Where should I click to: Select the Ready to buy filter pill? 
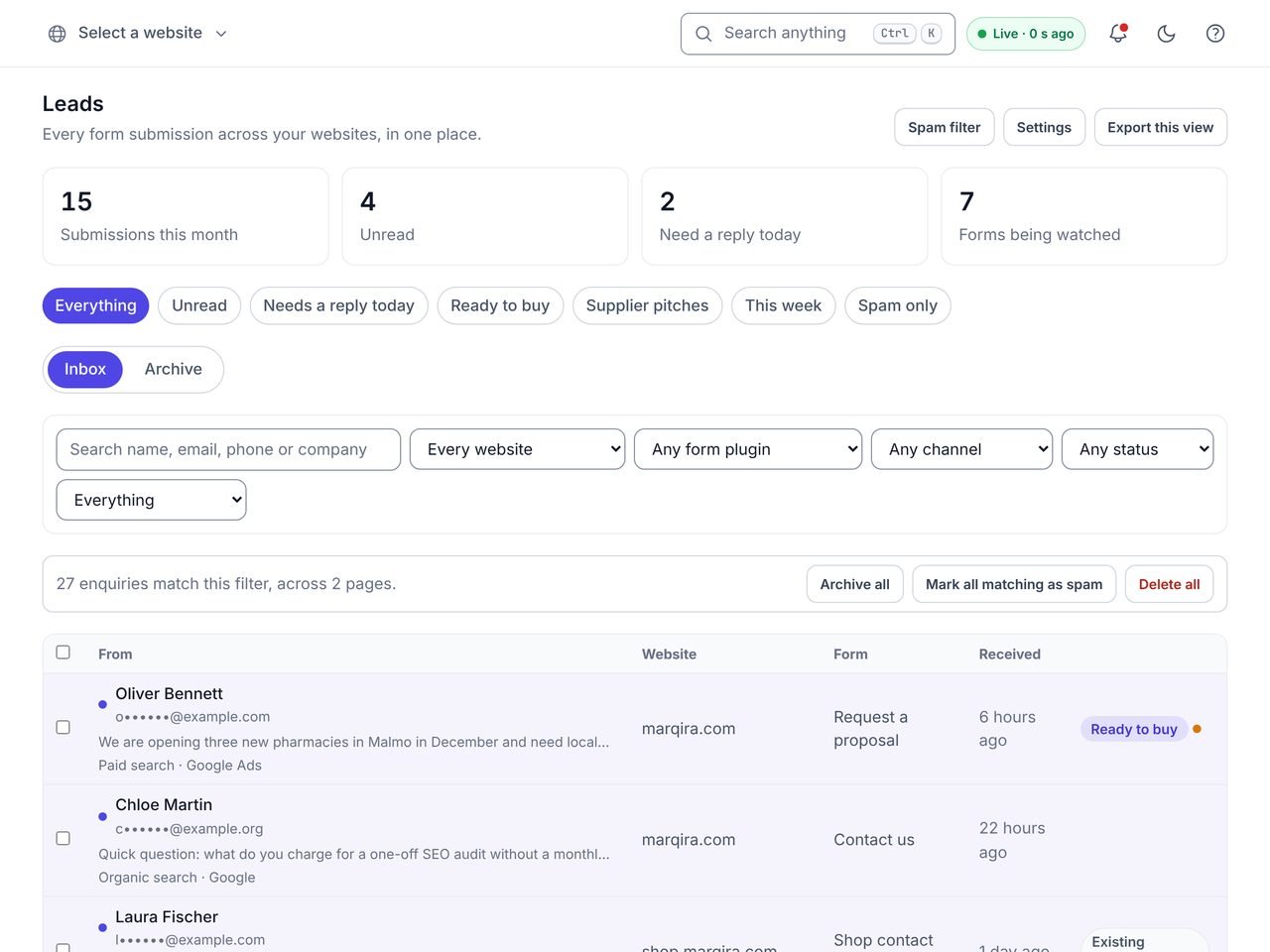pos(500,305)
